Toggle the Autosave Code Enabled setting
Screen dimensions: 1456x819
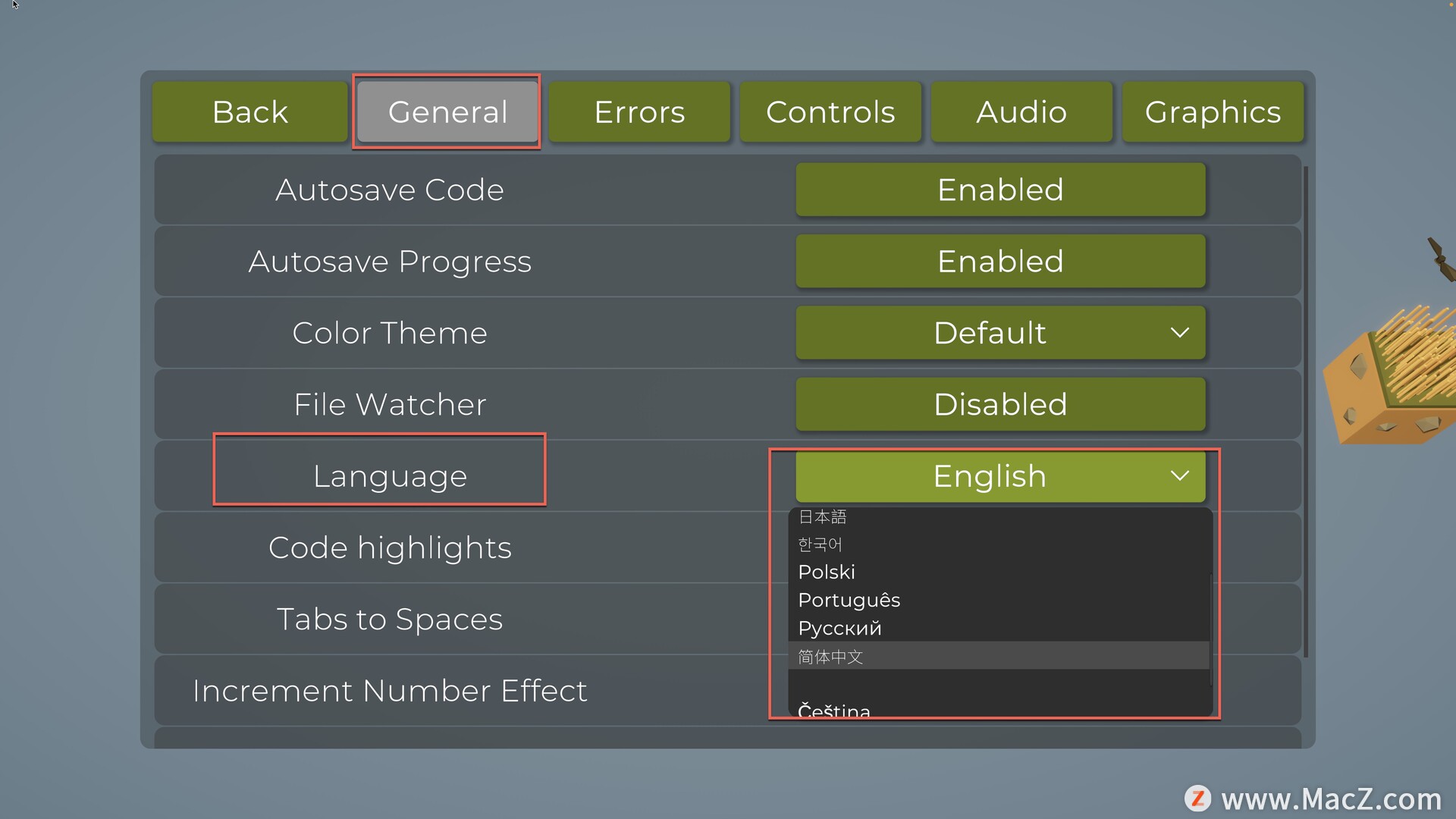1000,190
